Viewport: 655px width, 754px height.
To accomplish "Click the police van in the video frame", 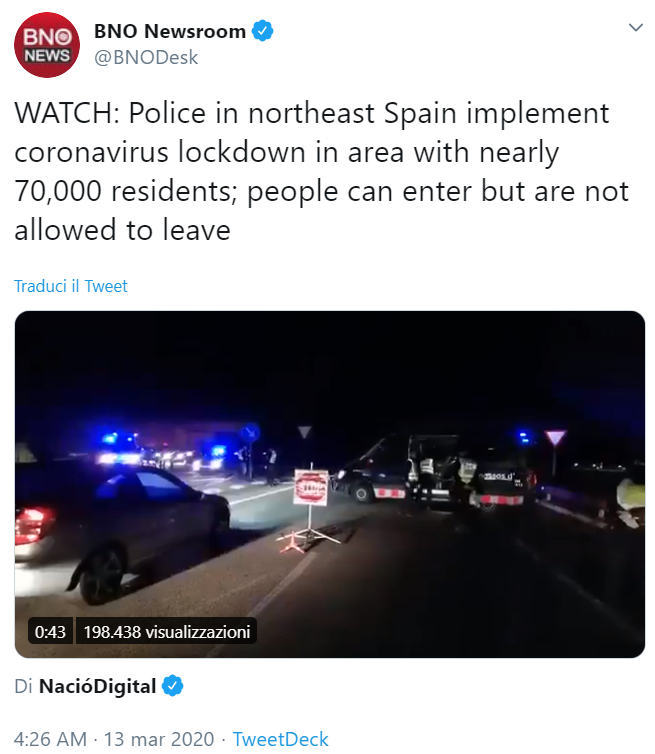I will 433,473.
